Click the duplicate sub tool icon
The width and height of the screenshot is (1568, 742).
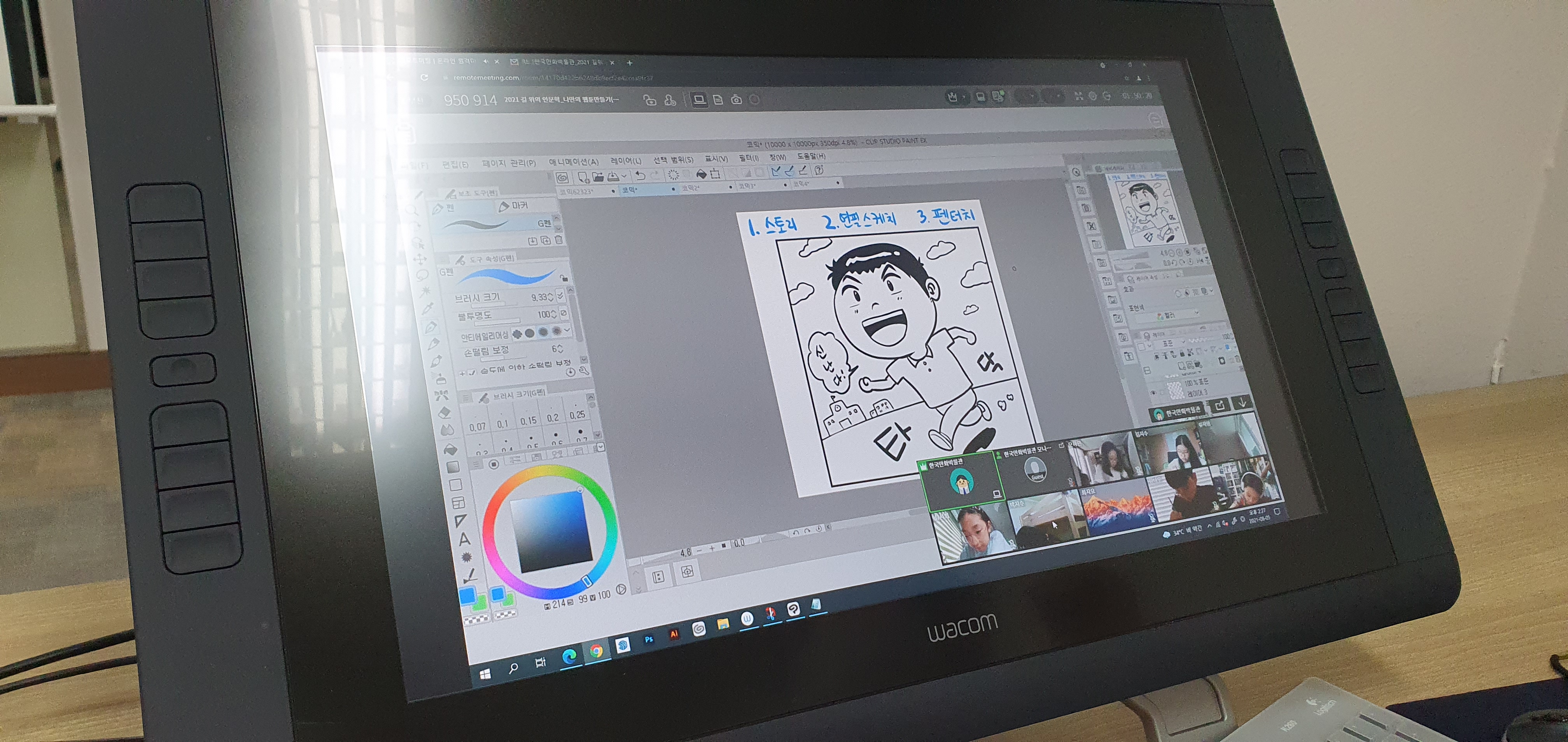545,240
